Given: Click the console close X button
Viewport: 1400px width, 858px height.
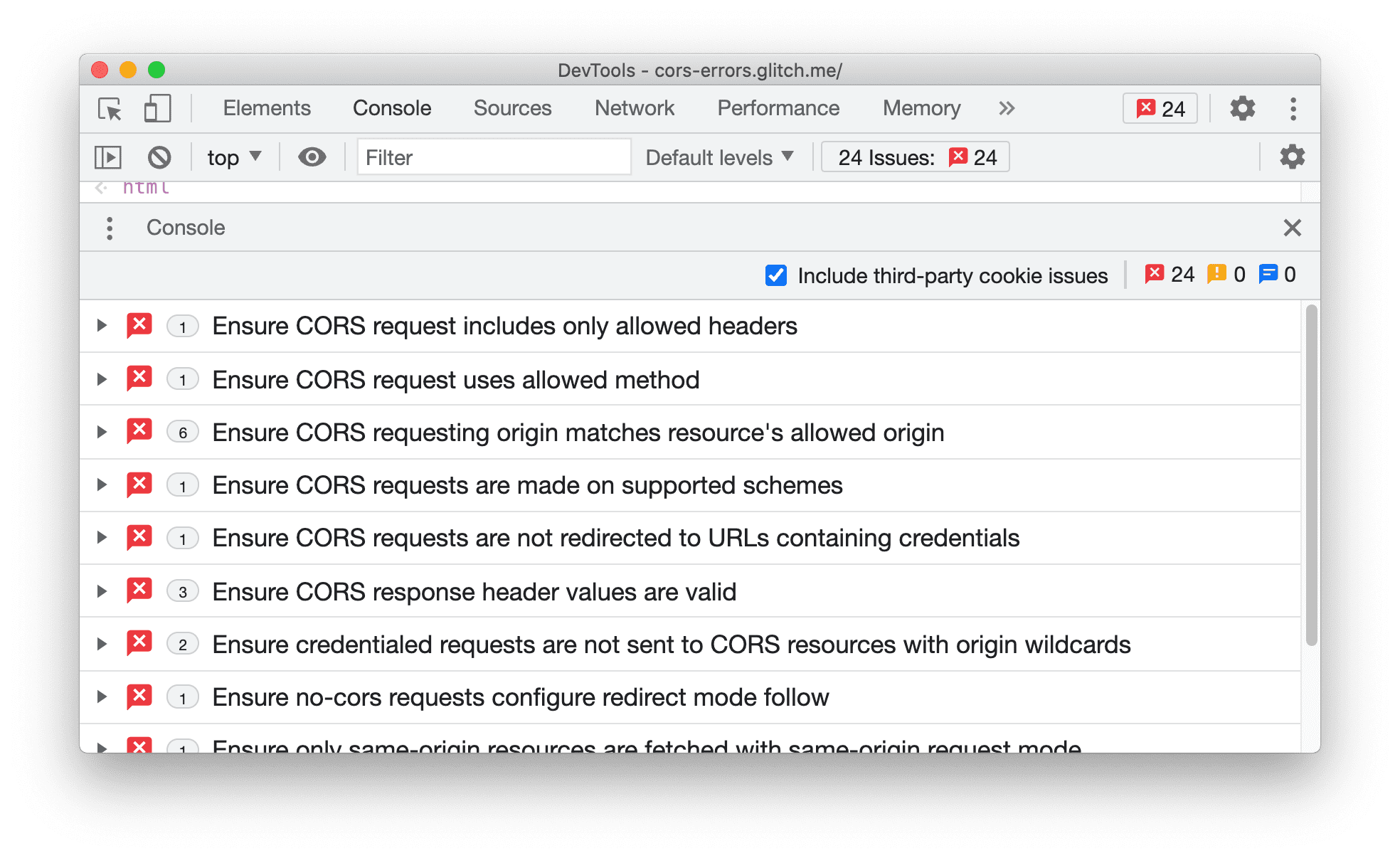Looking at the screenshot, I should point(1293,228).
